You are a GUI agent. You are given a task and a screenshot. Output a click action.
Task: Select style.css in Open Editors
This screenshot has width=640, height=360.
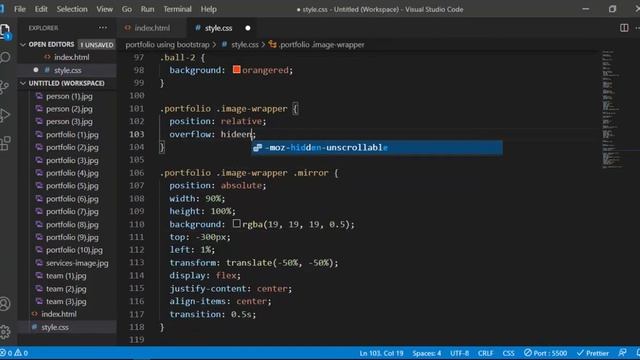67,70
